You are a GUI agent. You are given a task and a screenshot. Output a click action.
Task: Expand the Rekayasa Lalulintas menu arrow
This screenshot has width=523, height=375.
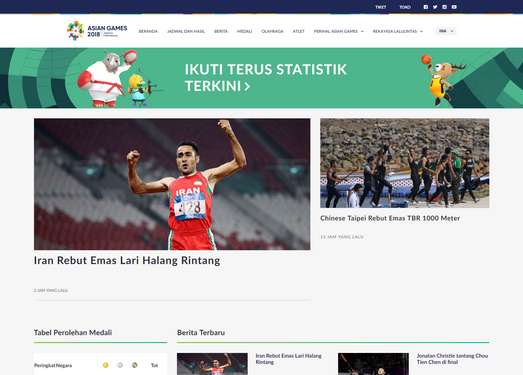point(421,31)
